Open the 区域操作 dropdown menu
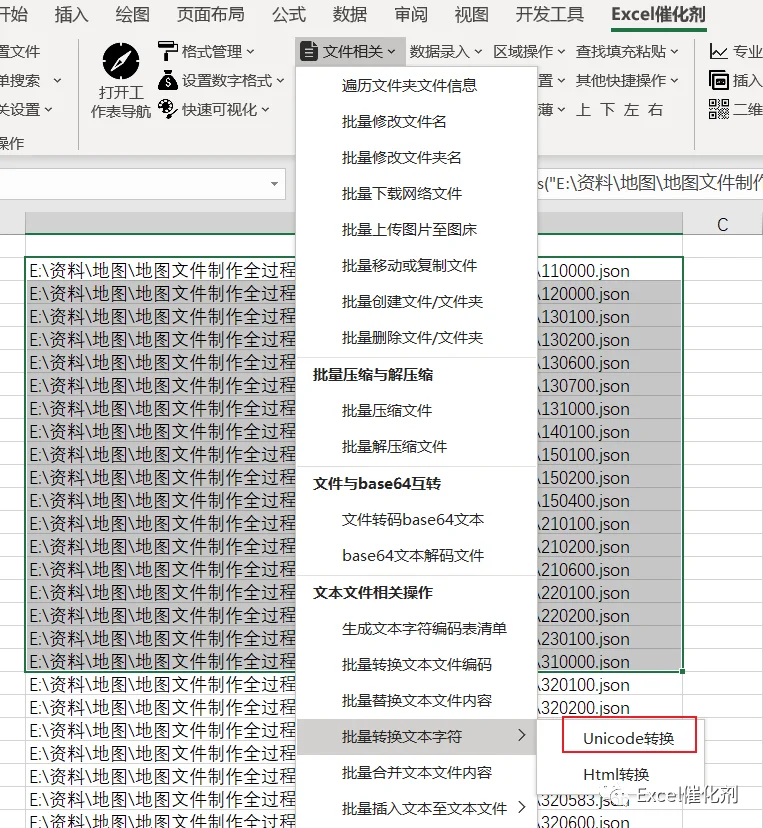This screenshot has width=763, height=828. 529,52
